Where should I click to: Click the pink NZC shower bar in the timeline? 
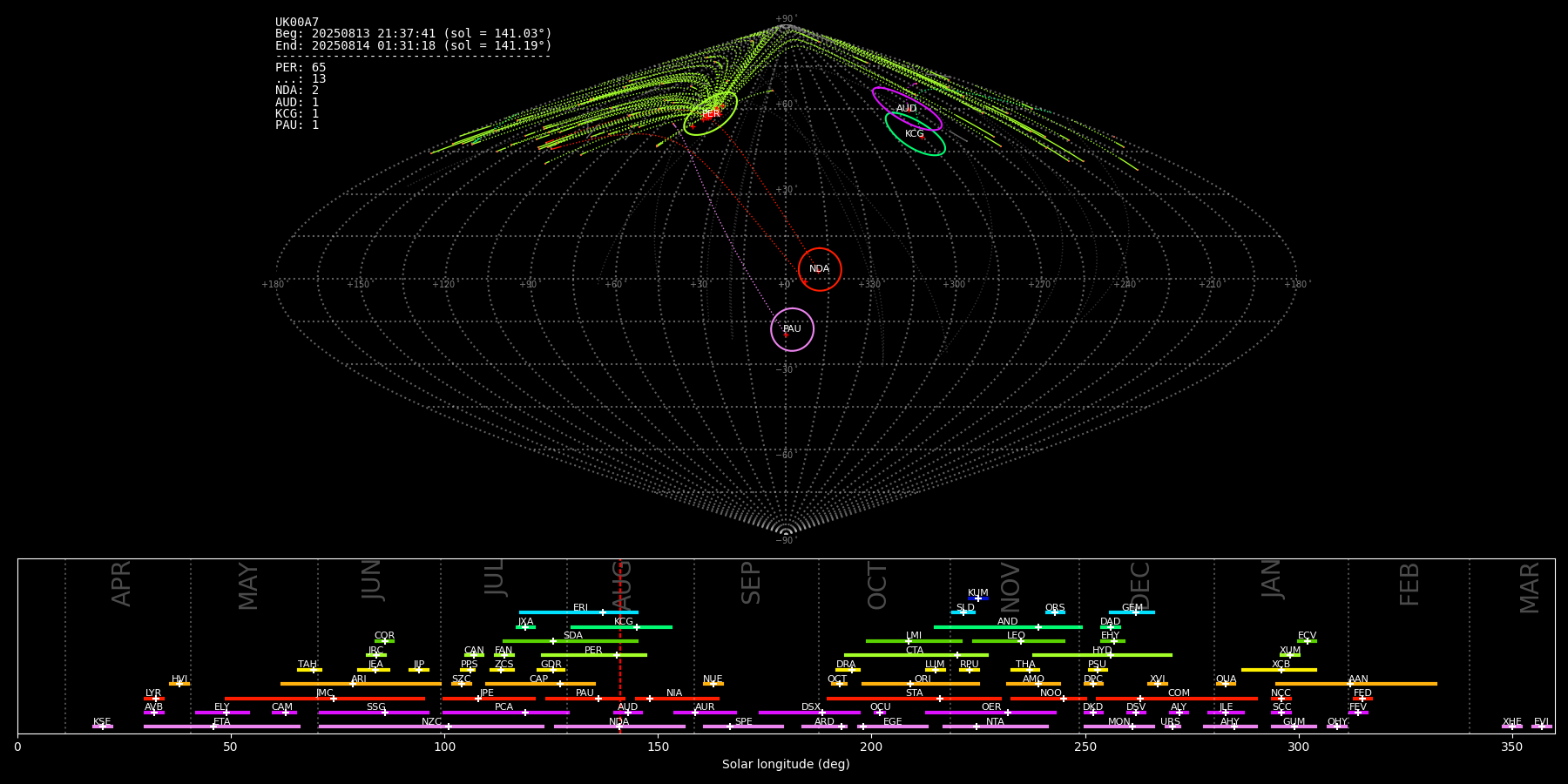point(431,727)
